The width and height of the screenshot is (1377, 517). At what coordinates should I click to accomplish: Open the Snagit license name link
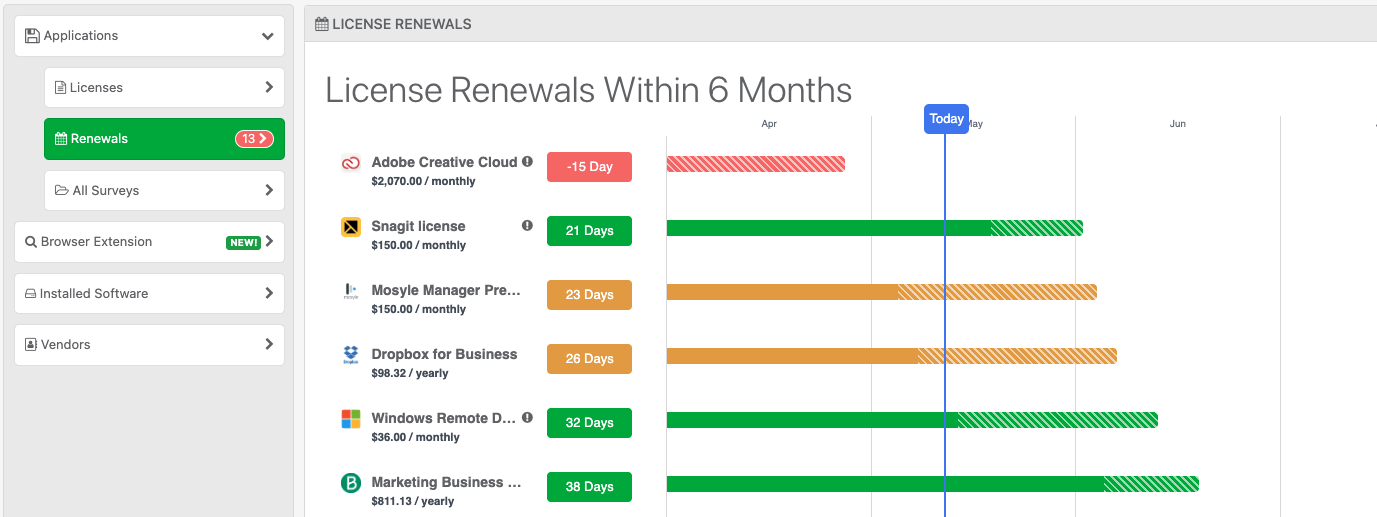click(x=418, y=226)
